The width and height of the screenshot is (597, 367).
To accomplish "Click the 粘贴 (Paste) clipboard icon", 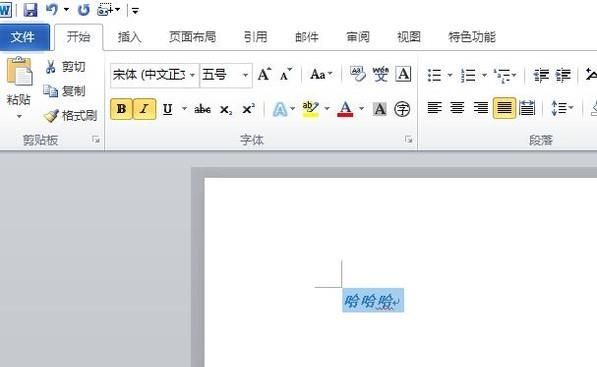I will [x=19, y=71].
